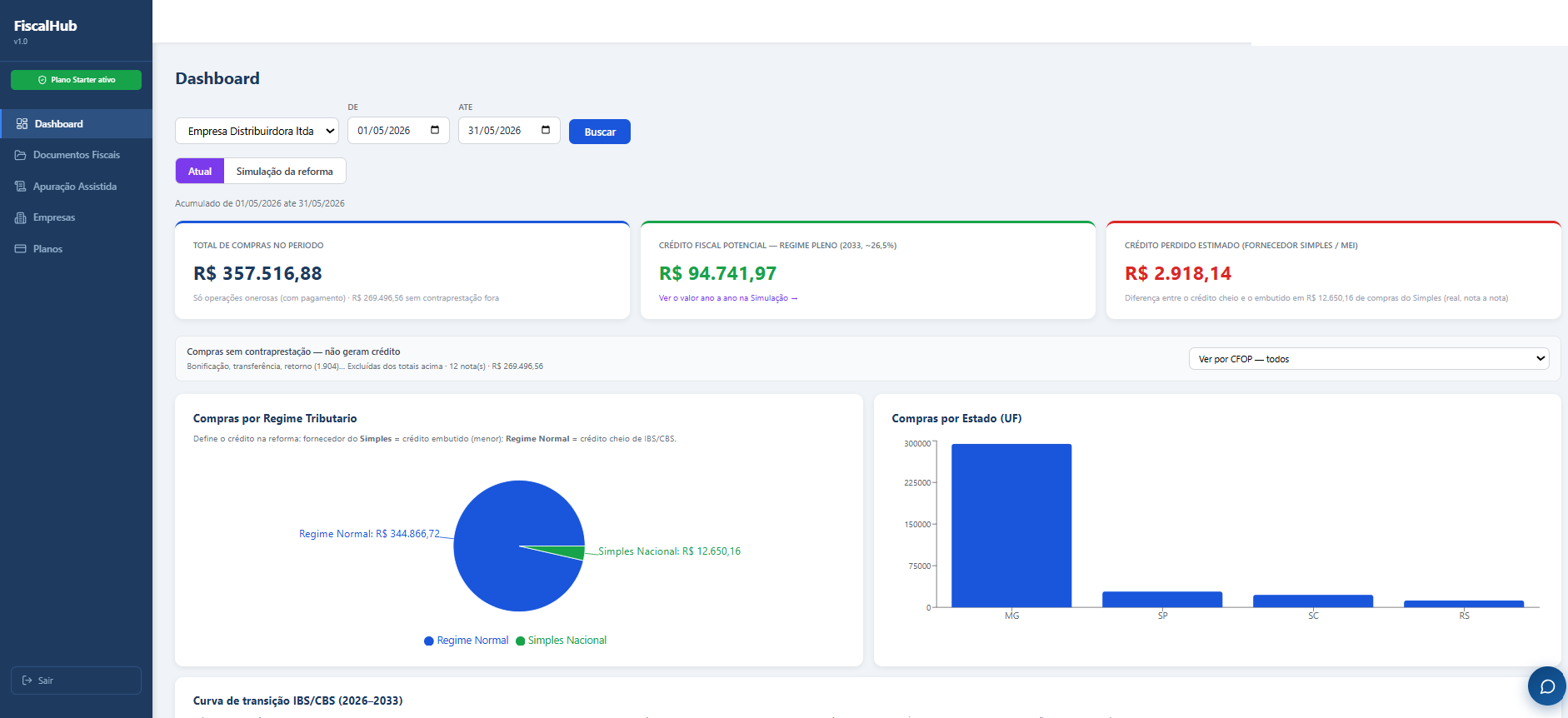Click the Sair logout arrow icon
This screenshot has height=718, width=1568.
pyautogui.click(x=27, y=681)
